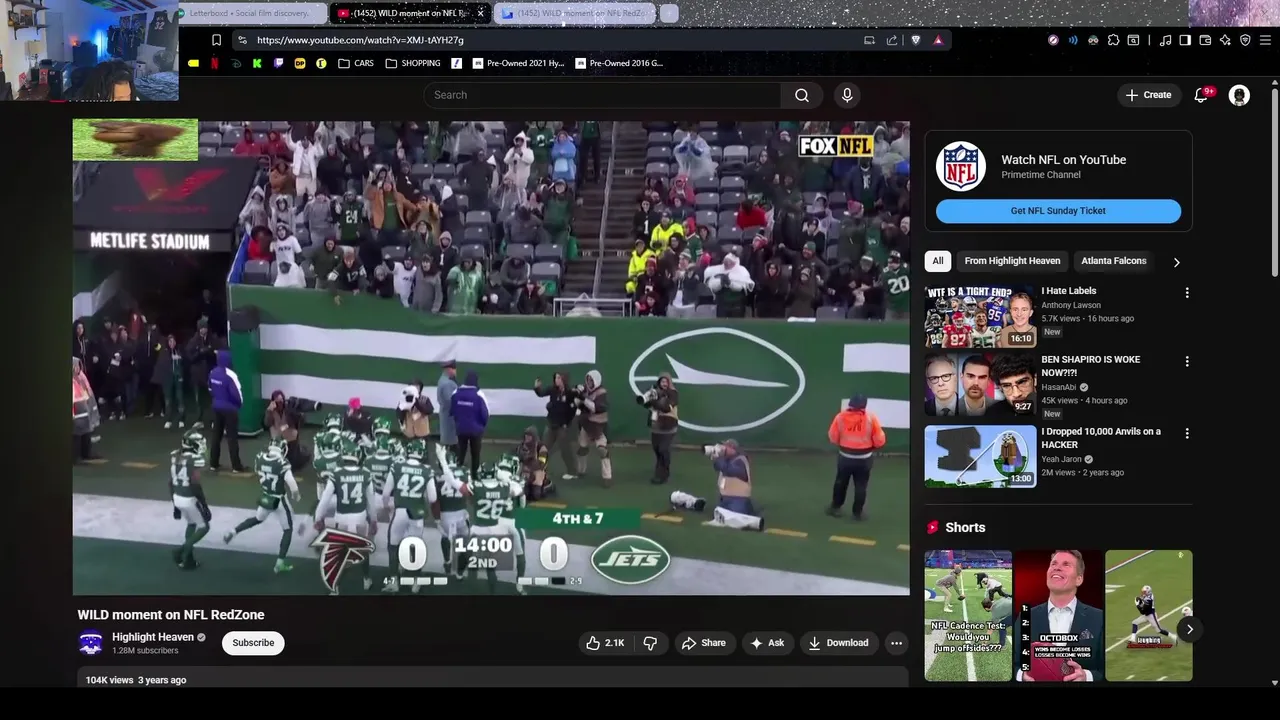Click into the YouTube Search field
The image size is (1280, 720).
pos(602,95)
